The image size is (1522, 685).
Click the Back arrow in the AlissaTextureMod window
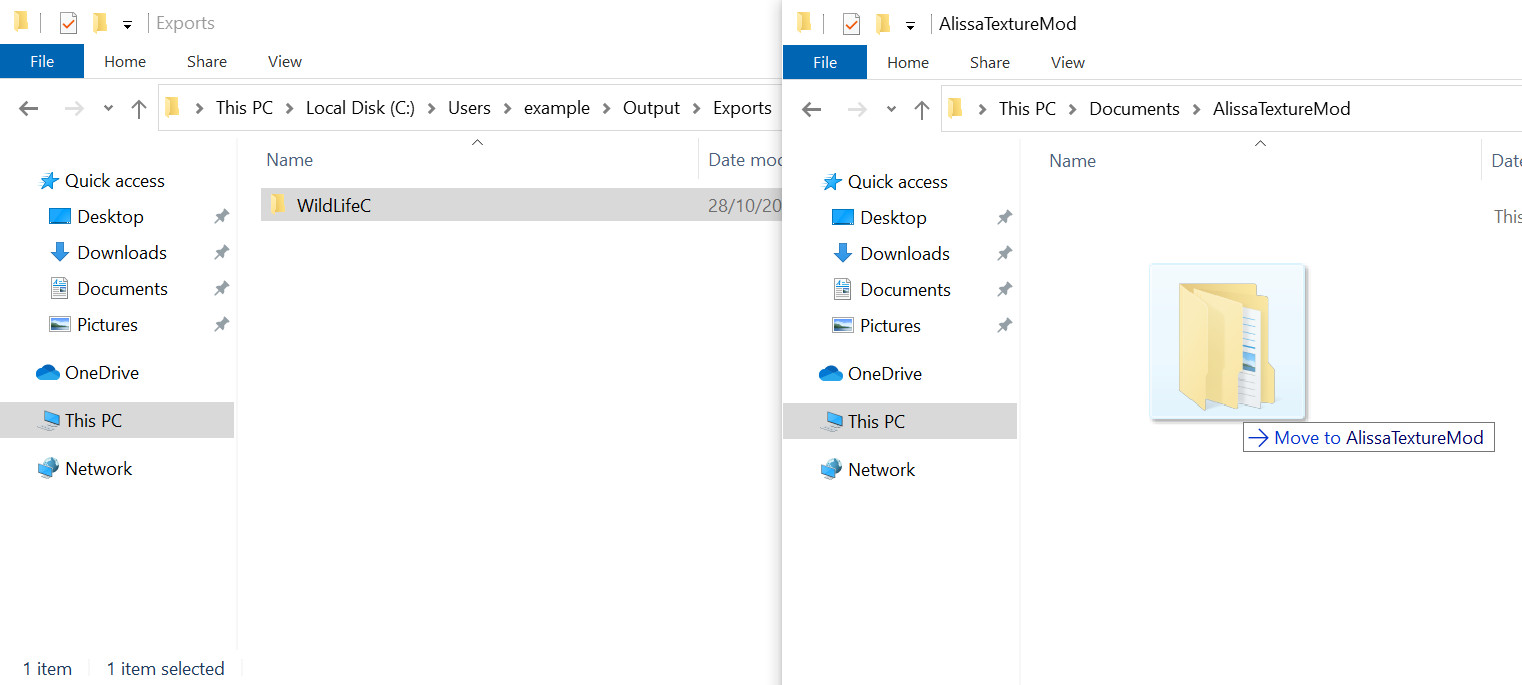tap(811, 110)
